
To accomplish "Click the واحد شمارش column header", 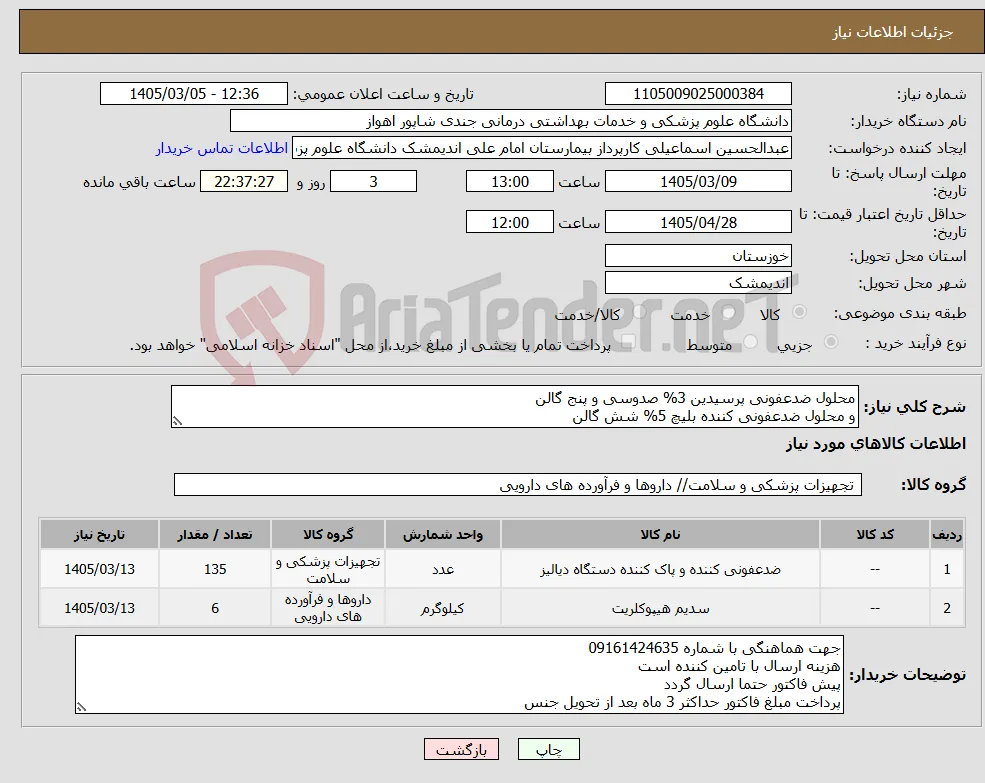I will (x=442, y=534).
